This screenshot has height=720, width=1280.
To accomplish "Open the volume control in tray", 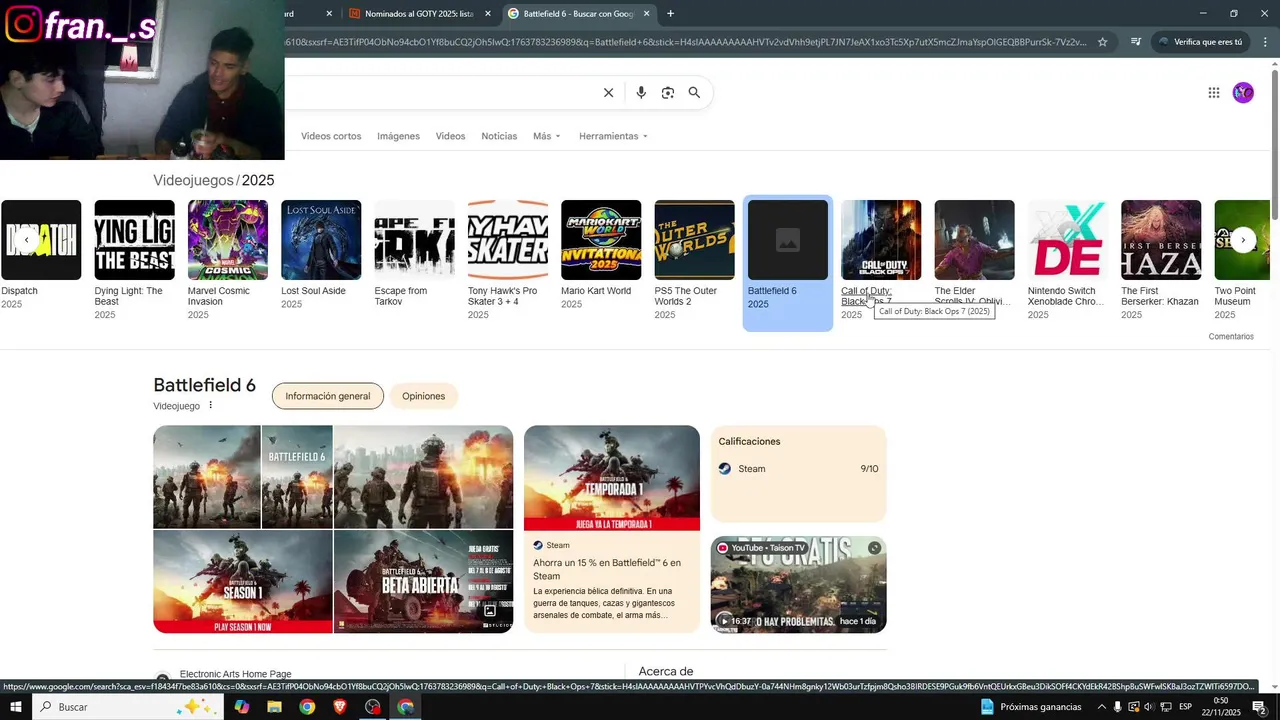I will pyautogui.click(x=1149, y=707).
